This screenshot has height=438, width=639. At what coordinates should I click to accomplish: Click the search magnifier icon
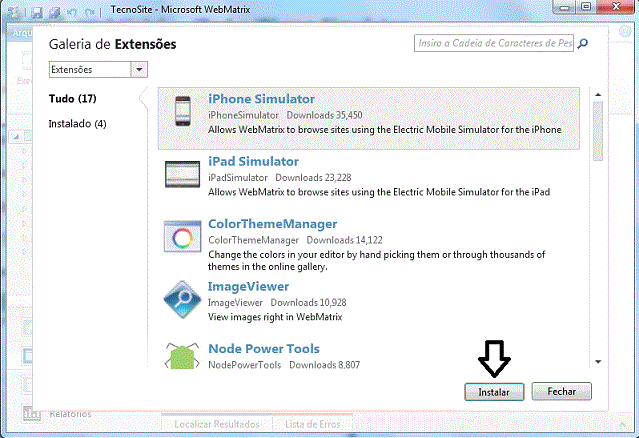pos(583,43)
